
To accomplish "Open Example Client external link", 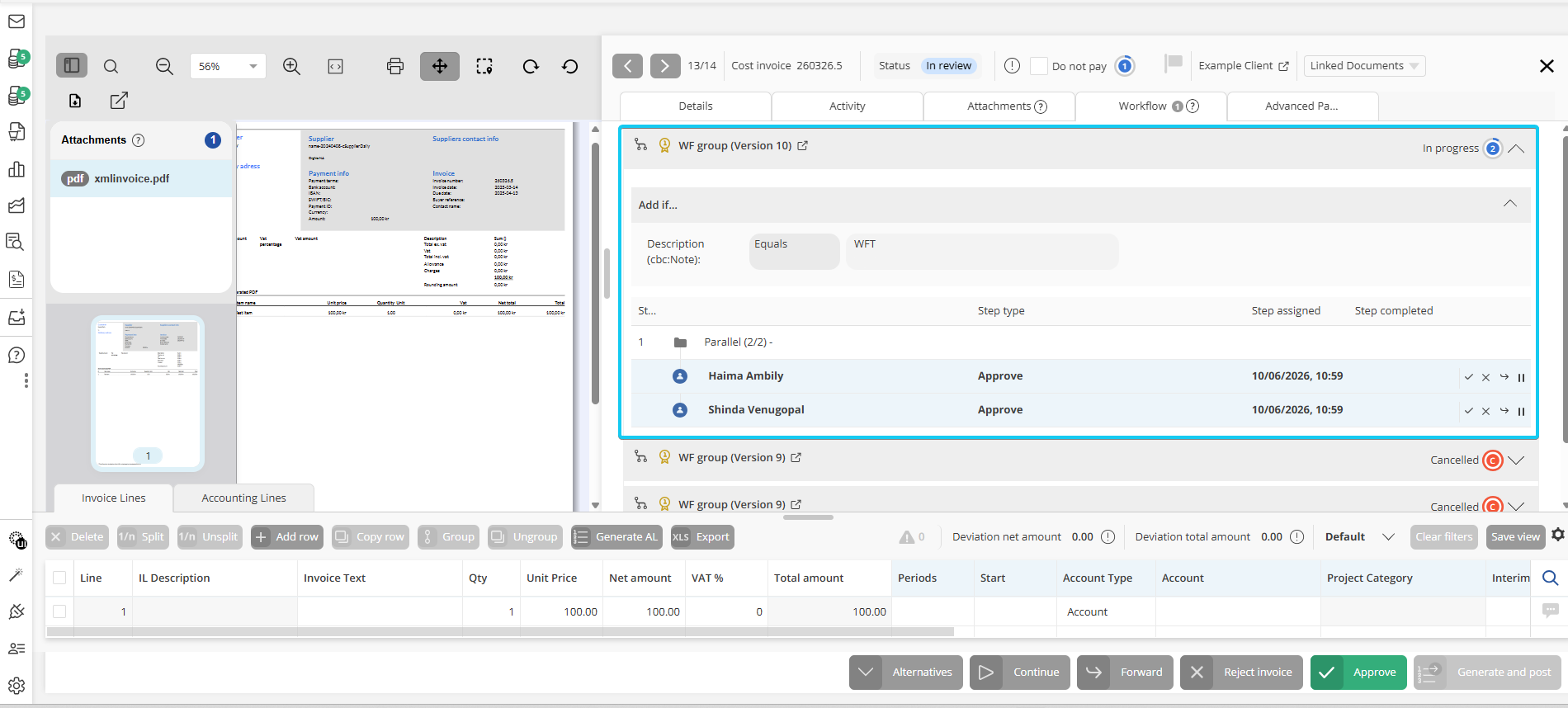I will 1283,66.
